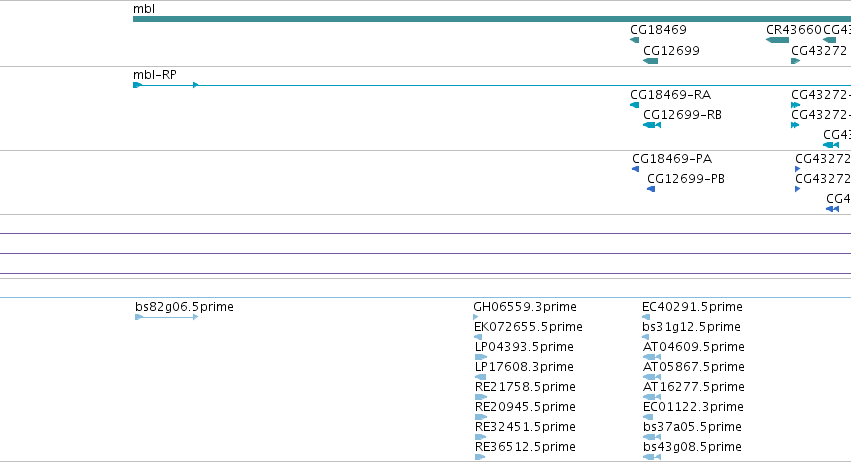
Task: Click the bs82g06.5prime EST arrow glyph
Action: [167, 317]
